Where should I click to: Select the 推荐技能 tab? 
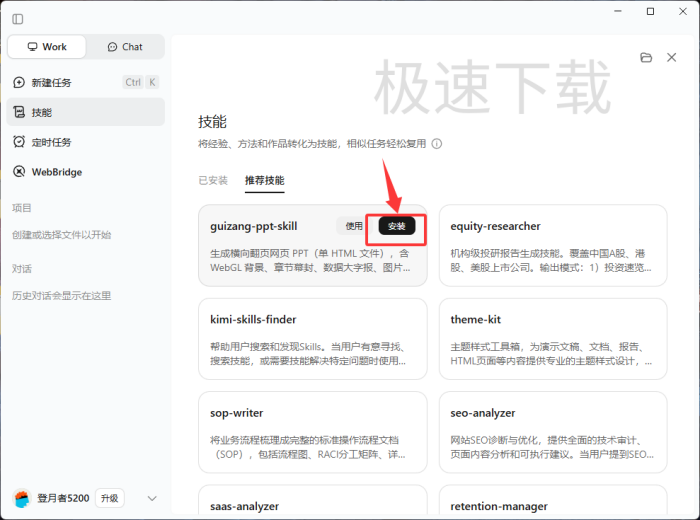click(x=265, y=180)
